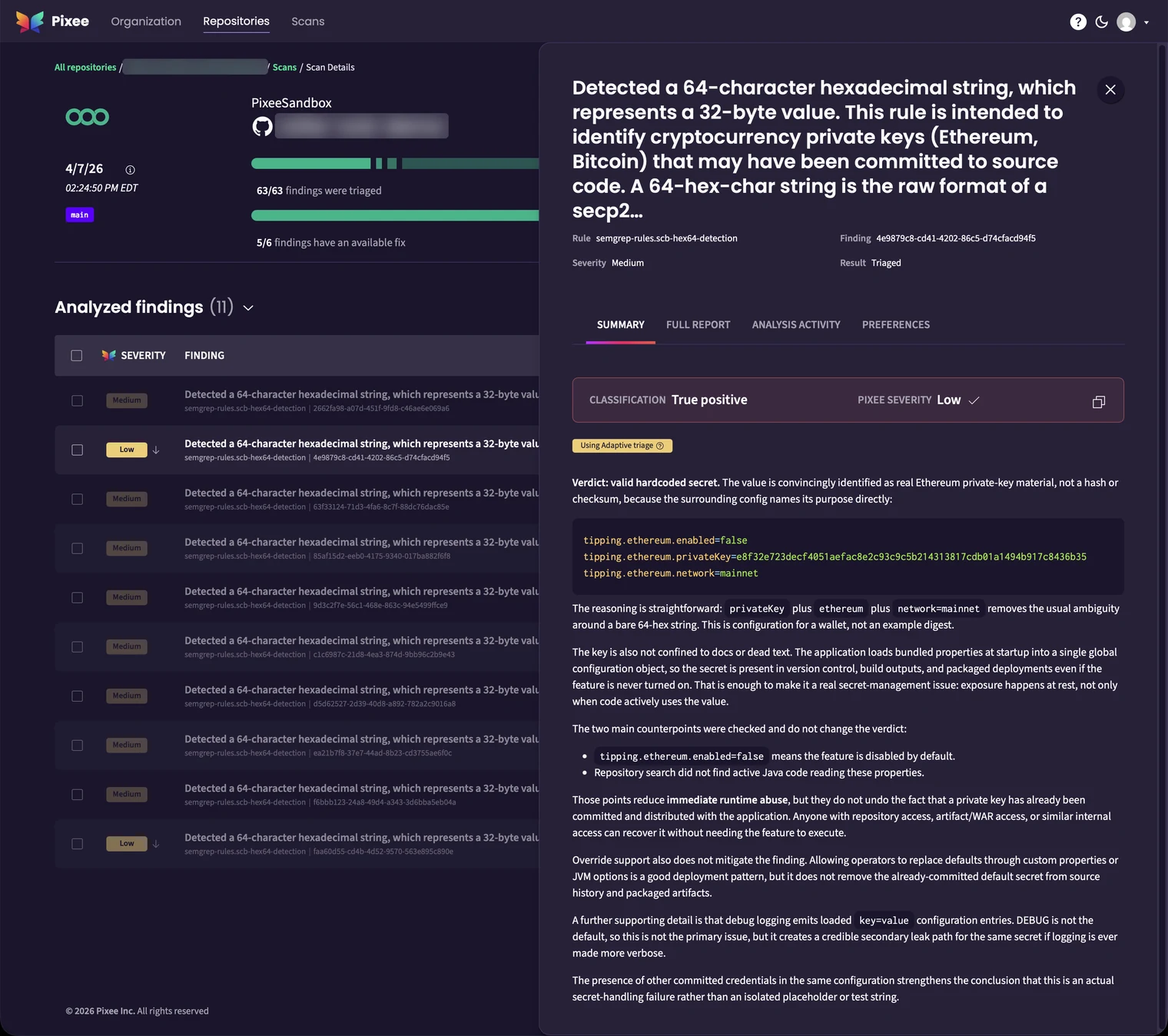Screen dimensions: 1168x1036
Task: Click the info icon next to scan date
Action: 130,170
